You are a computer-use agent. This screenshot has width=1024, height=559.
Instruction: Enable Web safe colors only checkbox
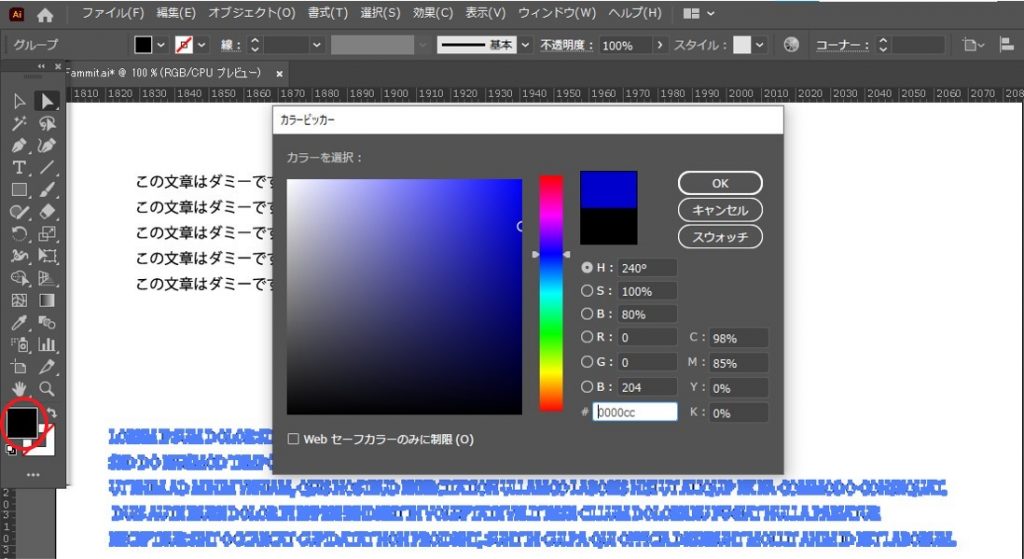(x=293, y=439)
